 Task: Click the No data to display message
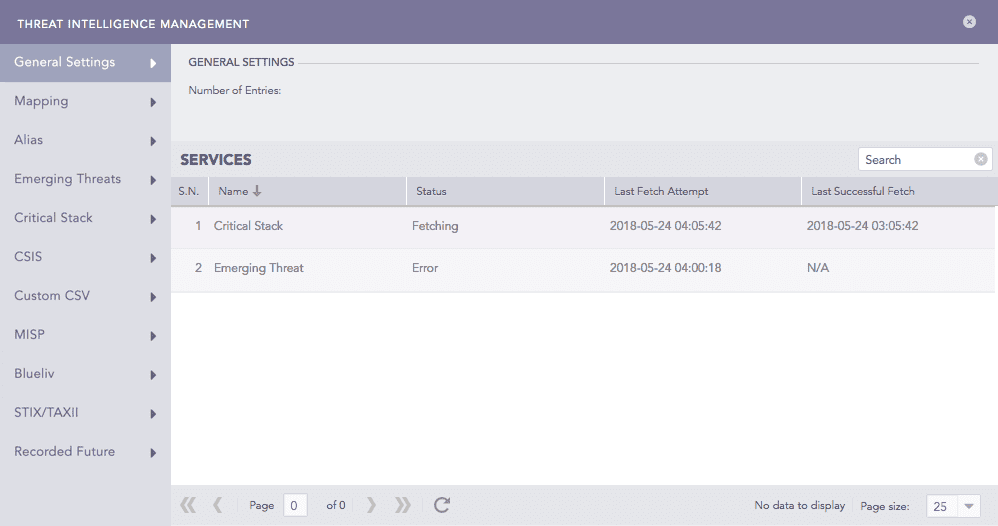coord(799,506)
